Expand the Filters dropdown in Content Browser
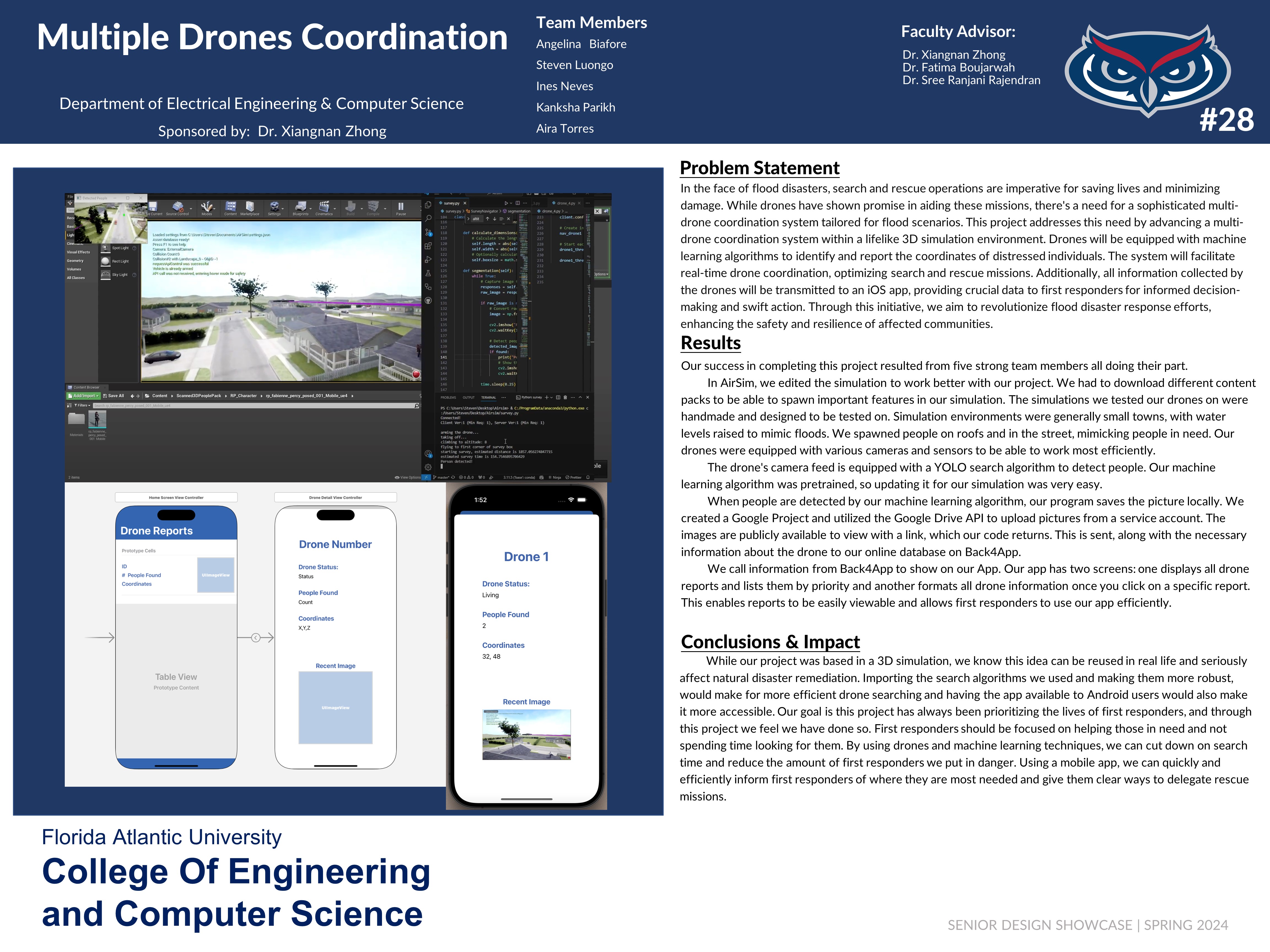 (83, 406)
